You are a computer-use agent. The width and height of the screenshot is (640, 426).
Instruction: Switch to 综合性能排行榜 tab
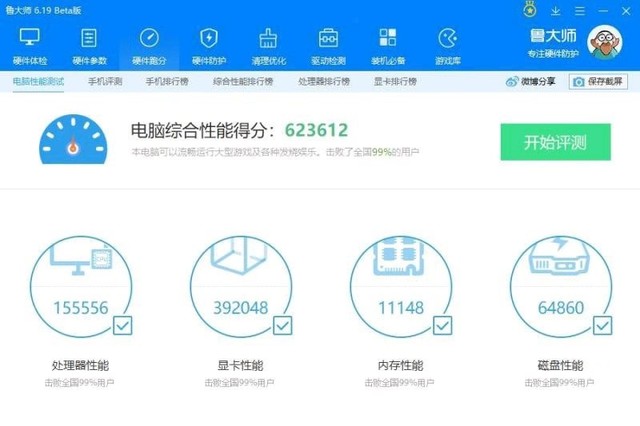point(243,82)
